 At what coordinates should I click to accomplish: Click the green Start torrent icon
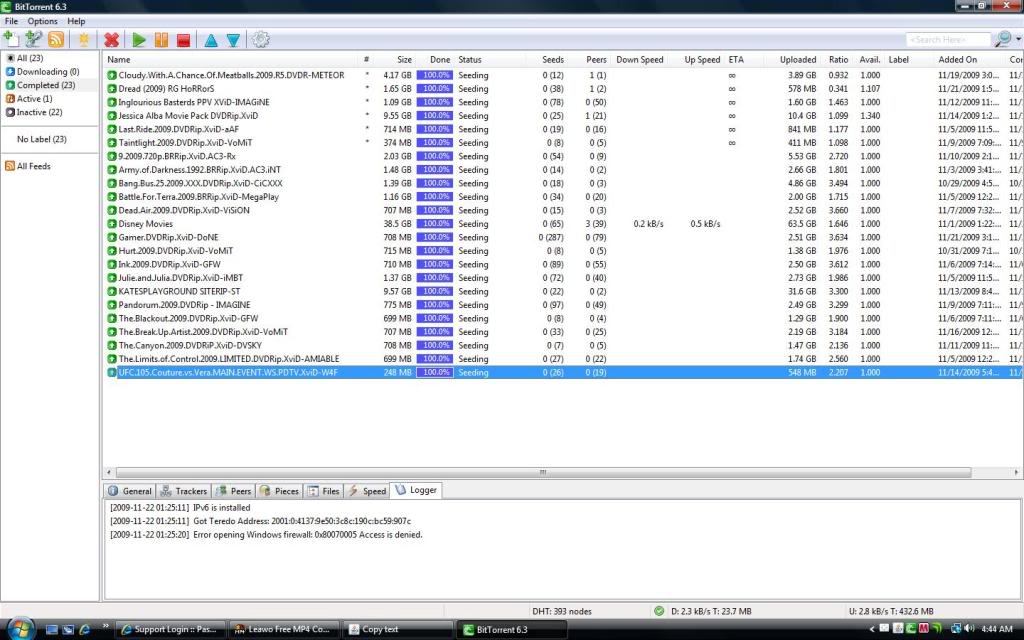coord(138,40)
